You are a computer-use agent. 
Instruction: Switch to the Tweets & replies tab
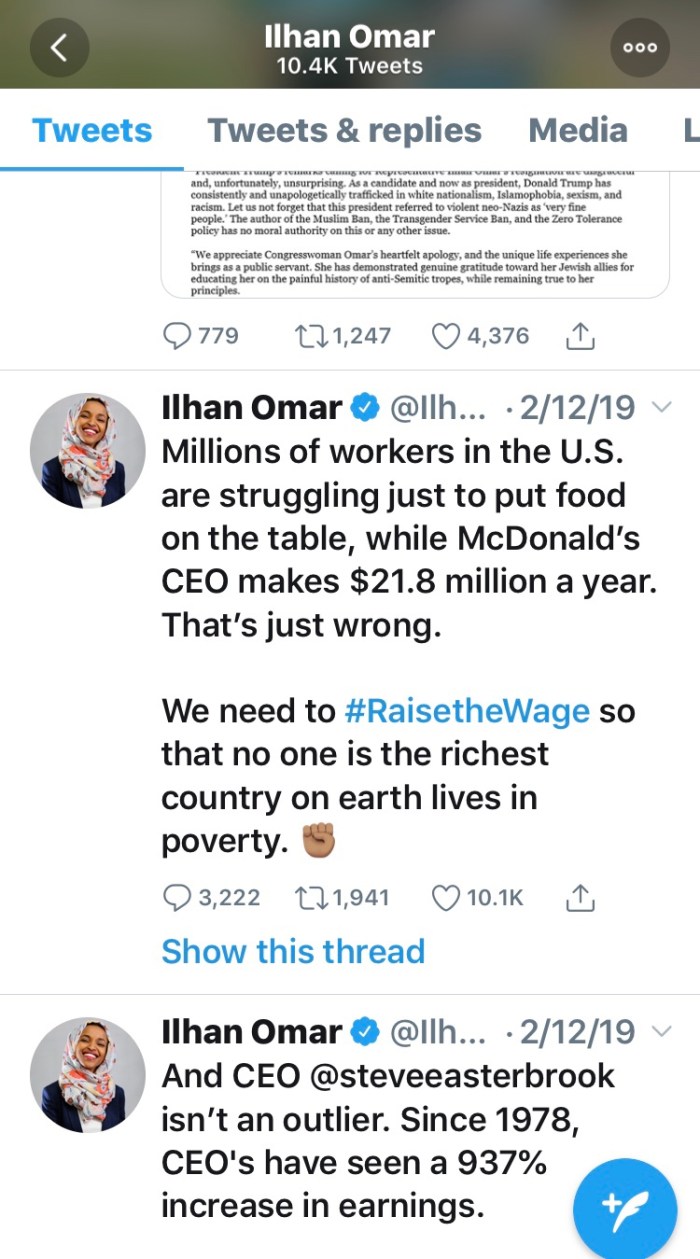344,130
